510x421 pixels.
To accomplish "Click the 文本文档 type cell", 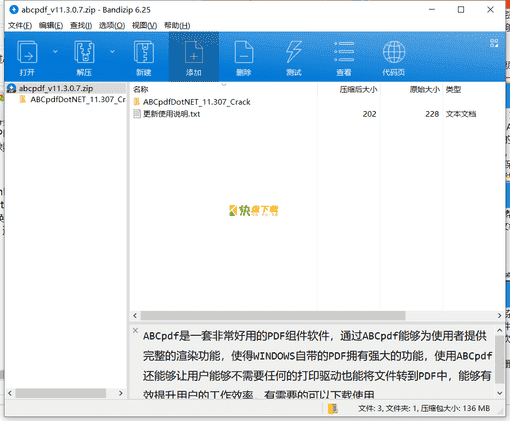I will click(x=461, y=114).
